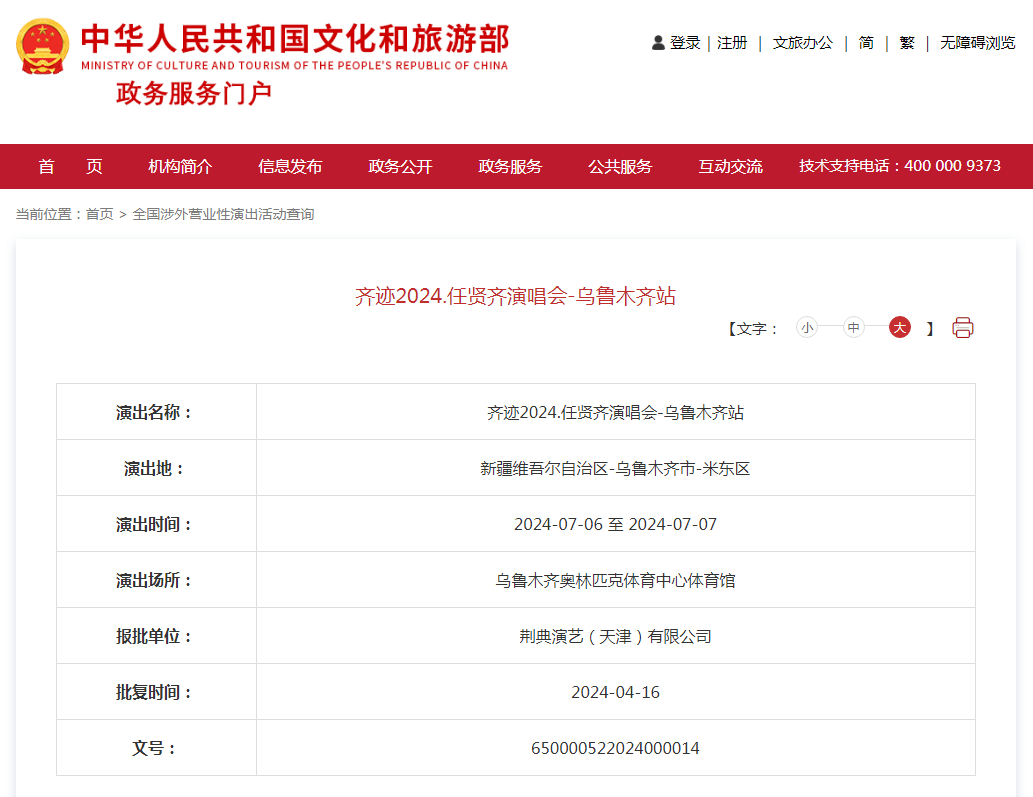Click 新疆维吾尔自治区-乌鲁木齐市-米东区 cell

[x=615, y=468]
